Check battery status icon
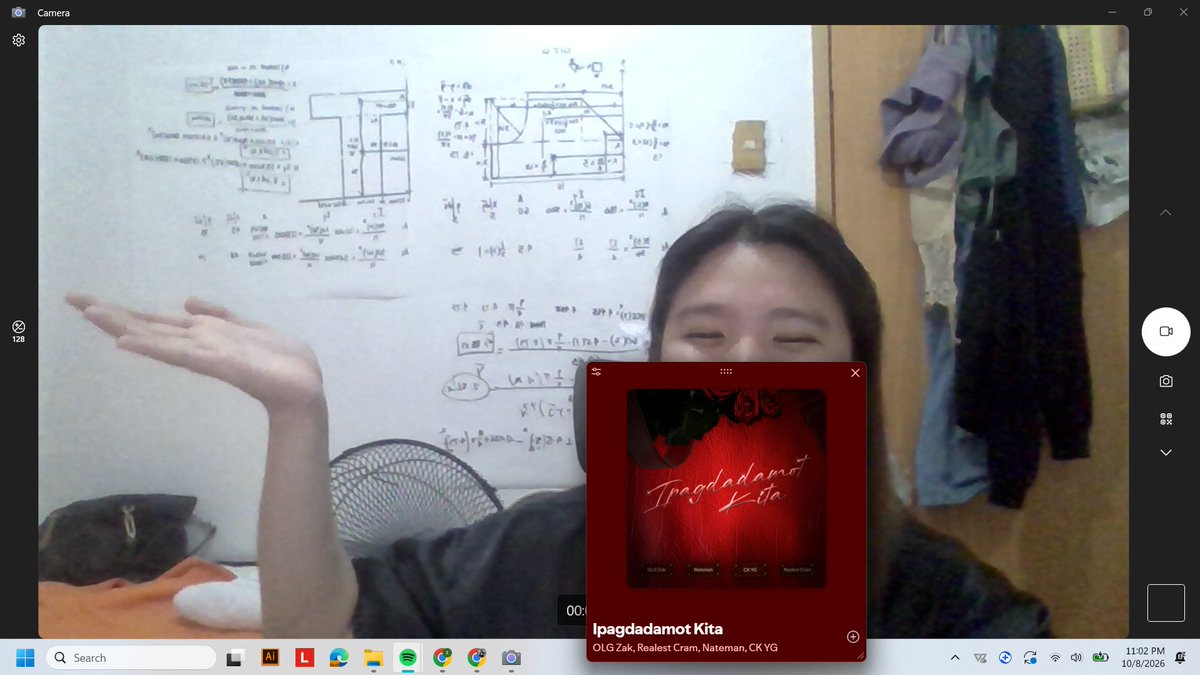Viewport: 1200px width, 675px height. [1101, 658]
